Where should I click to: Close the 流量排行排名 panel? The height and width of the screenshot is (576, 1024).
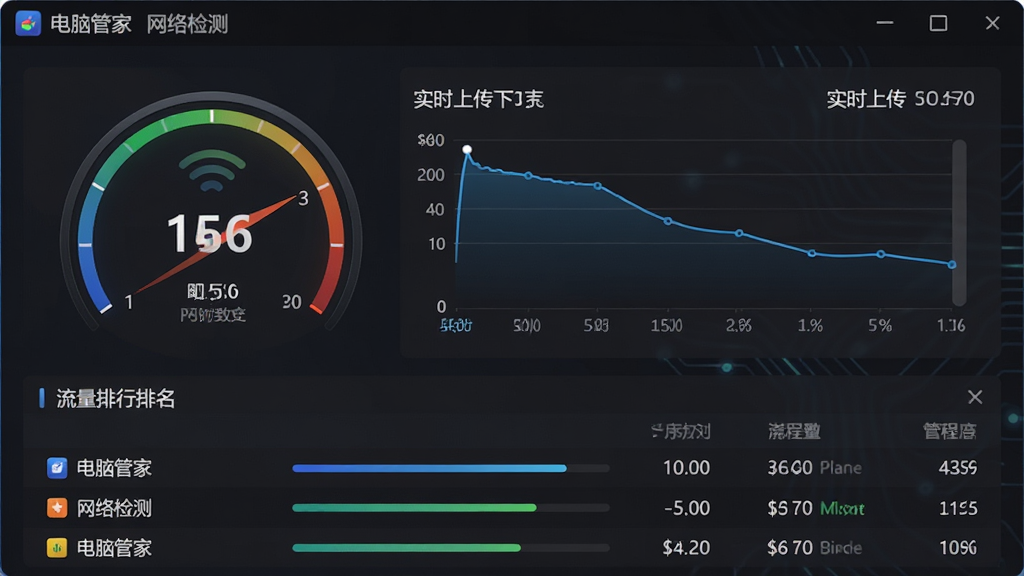974,397
